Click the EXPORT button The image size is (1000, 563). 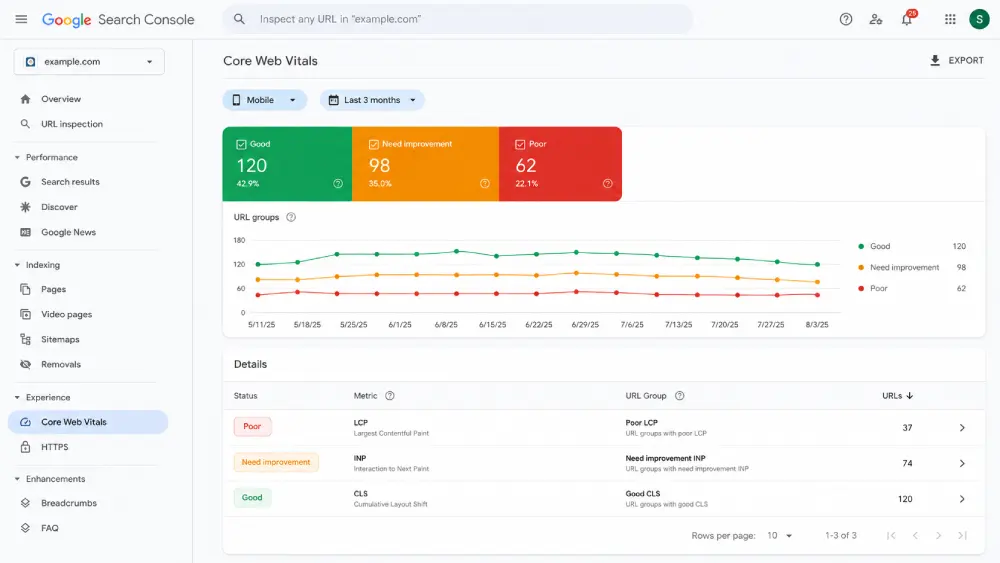957,61
